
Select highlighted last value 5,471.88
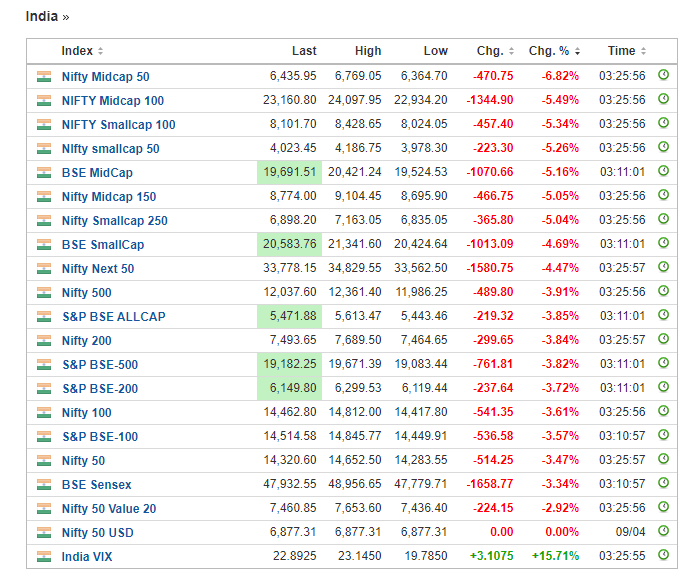pos(290,316)
